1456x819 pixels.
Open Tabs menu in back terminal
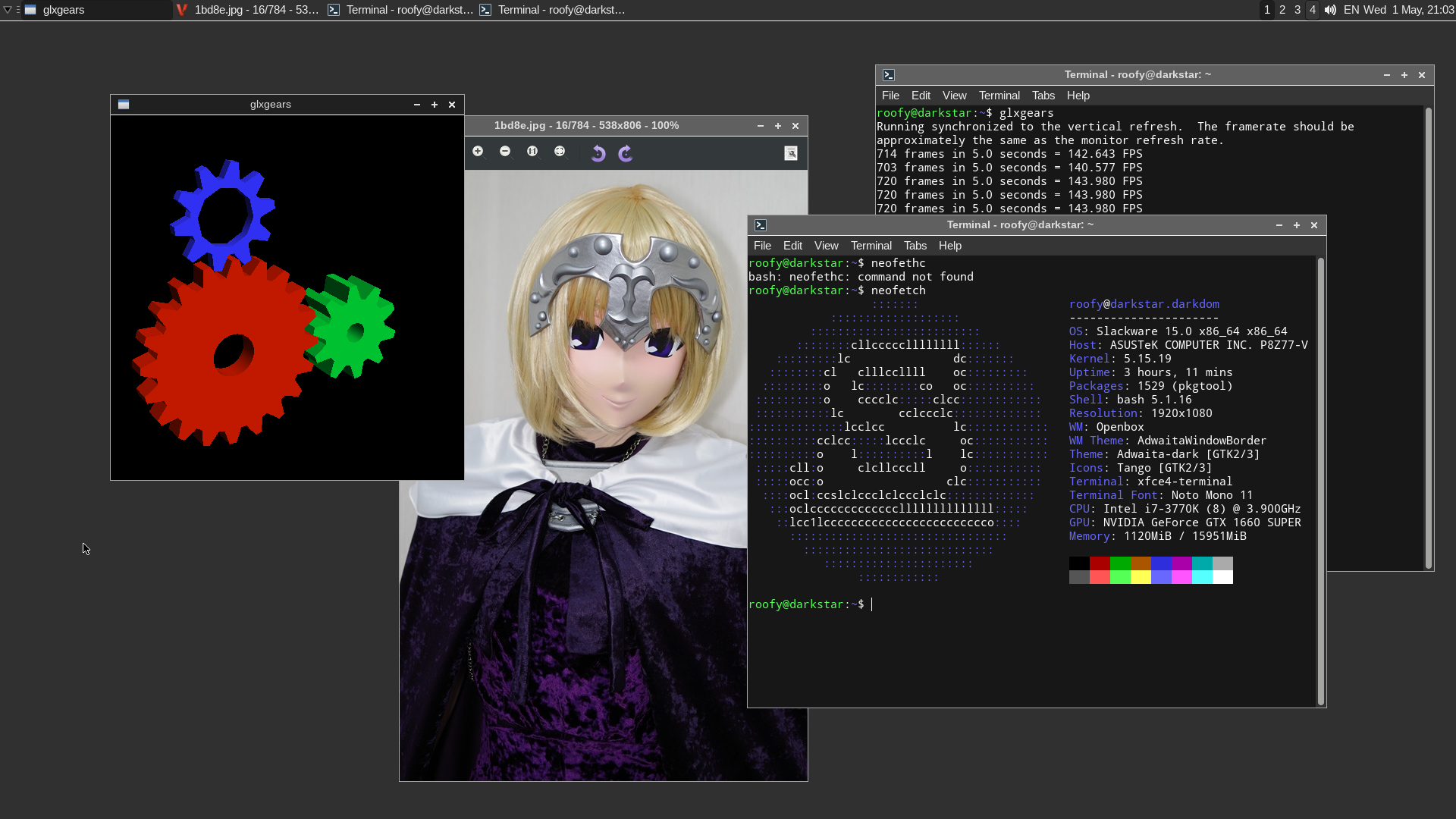(1043, 96)
